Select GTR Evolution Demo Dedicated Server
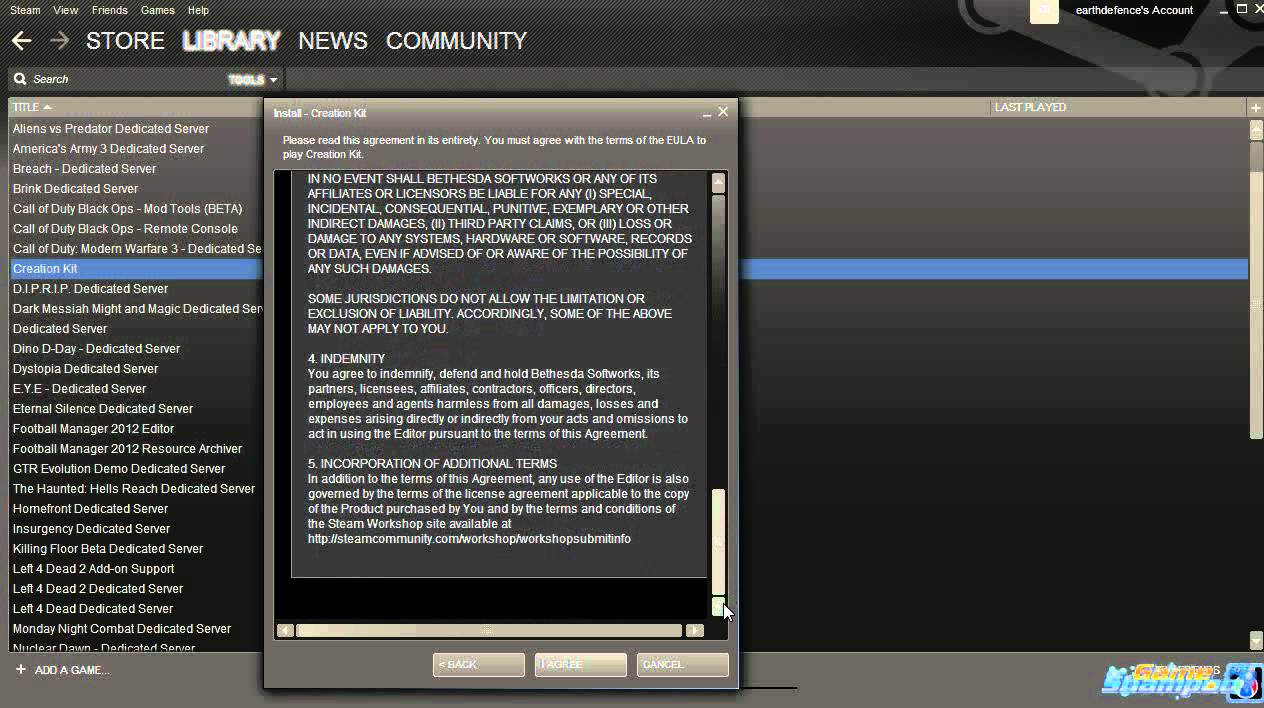This screenshot has height=708, width=1264. click(119, 468)
